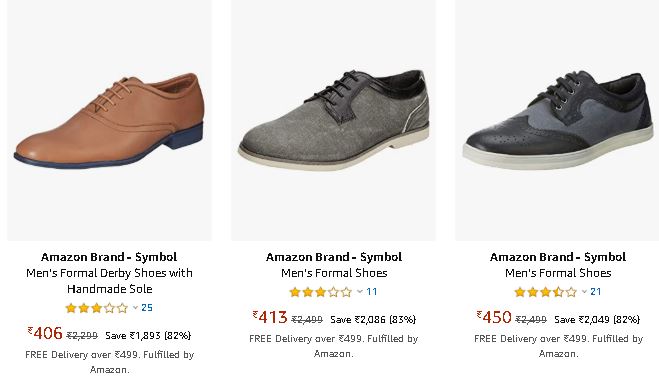Viewport: 659px width, 387px height.
Task: Click the star rating of the derby shoes
Action: tap(97, 308)
